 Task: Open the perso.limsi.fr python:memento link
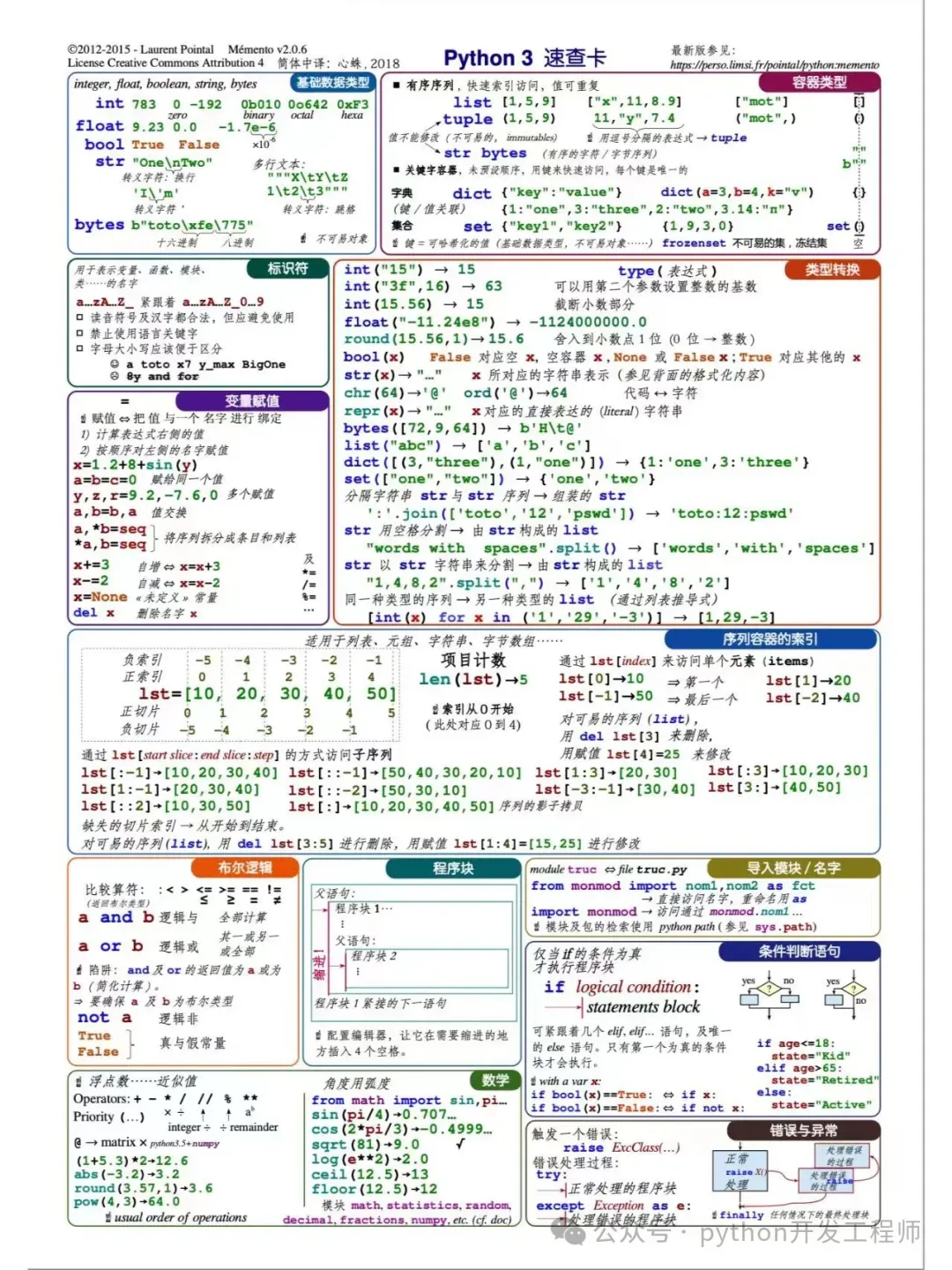tap(775, 65)
